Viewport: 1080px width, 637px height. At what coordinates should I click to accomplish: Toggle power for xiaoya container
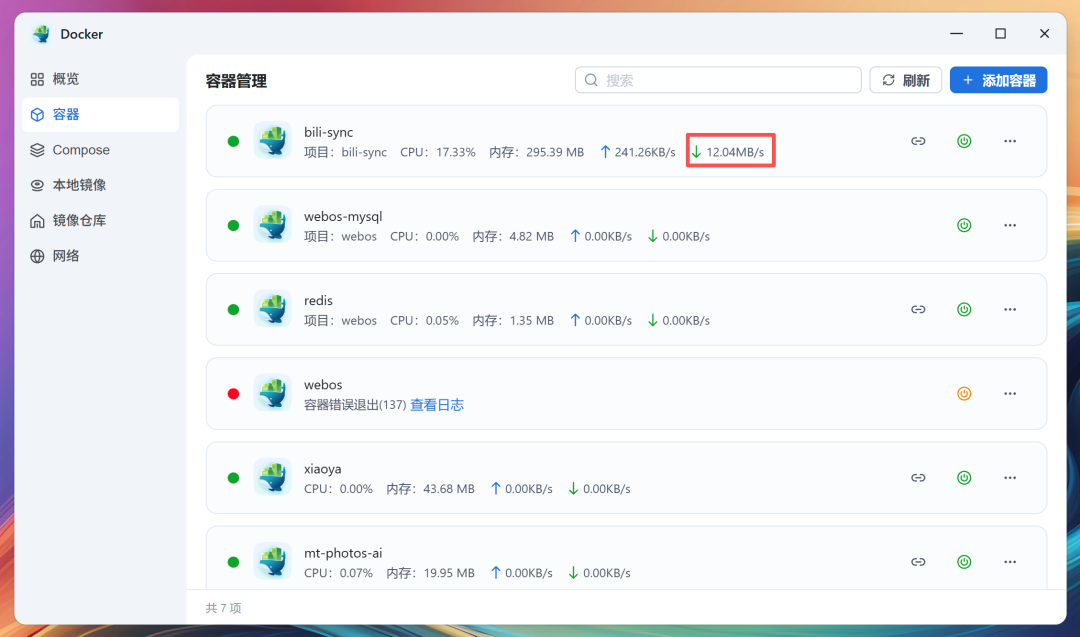964,478
